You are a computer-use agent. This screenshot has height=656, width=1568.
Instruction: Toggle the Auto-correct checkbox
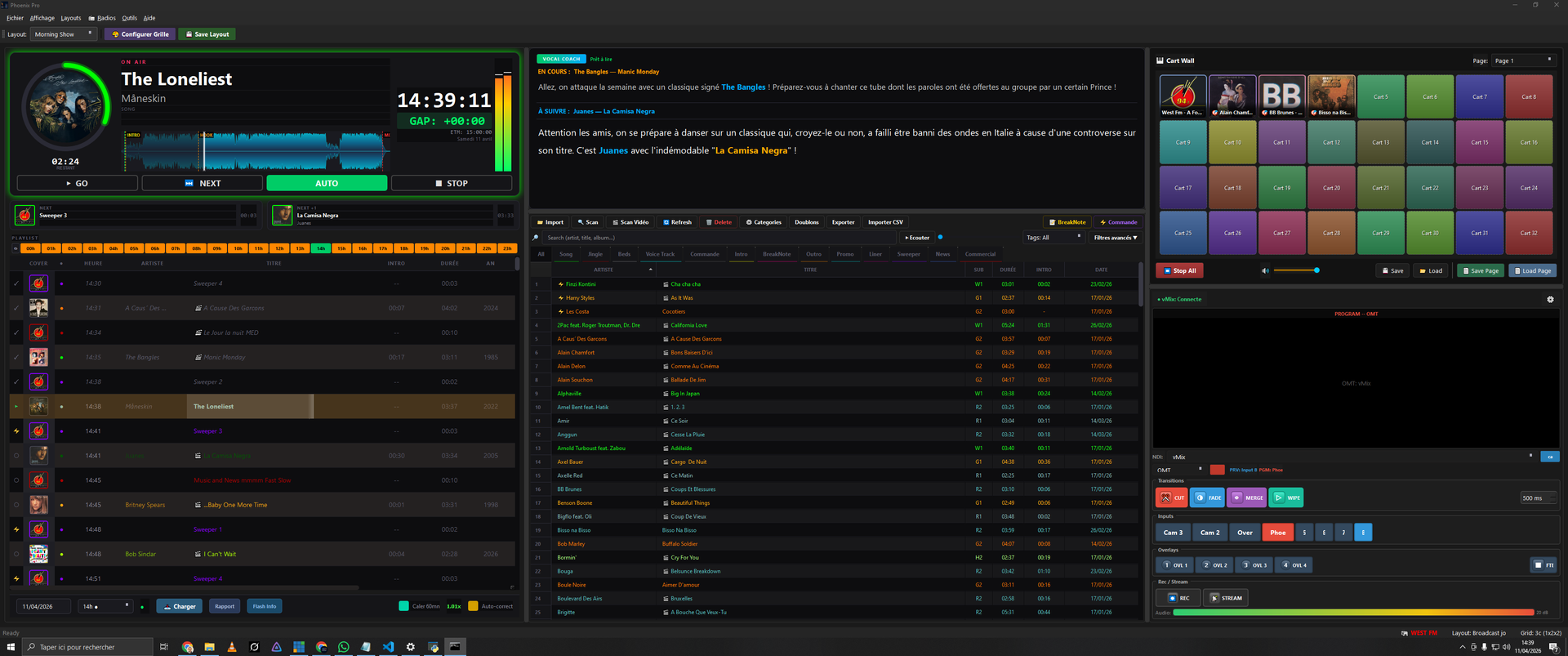pyautogui.click(x=473, y=606)
